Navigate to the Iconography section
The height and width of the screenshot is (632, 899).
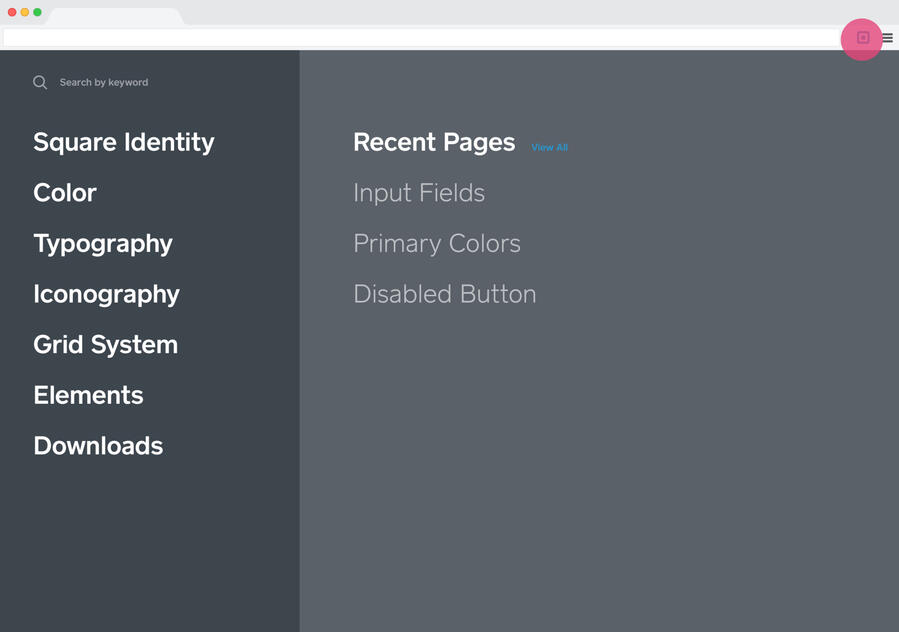tap(106, 294)
